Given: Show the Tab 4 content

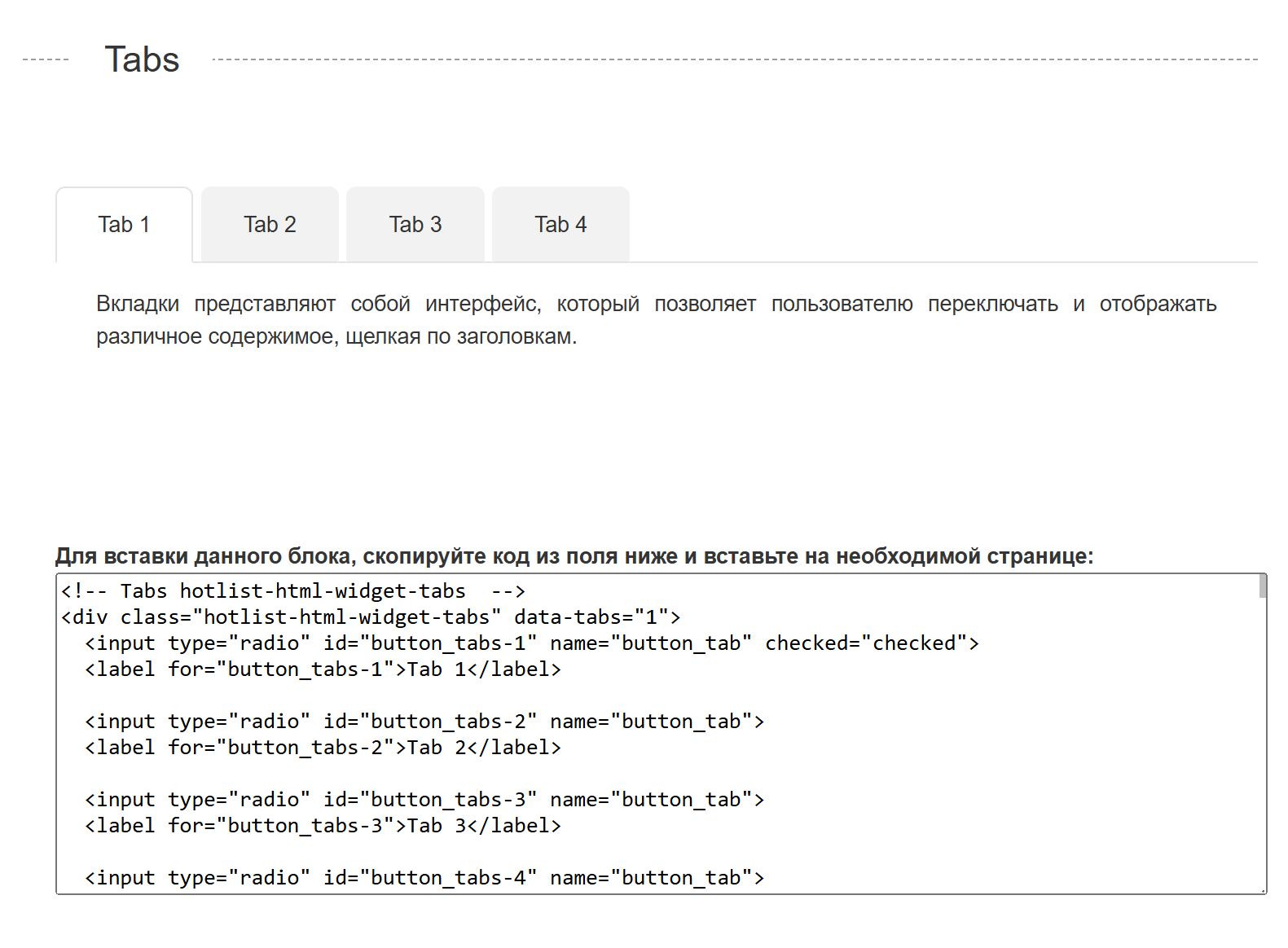Looking at the screenshot, I should [560, 225].
